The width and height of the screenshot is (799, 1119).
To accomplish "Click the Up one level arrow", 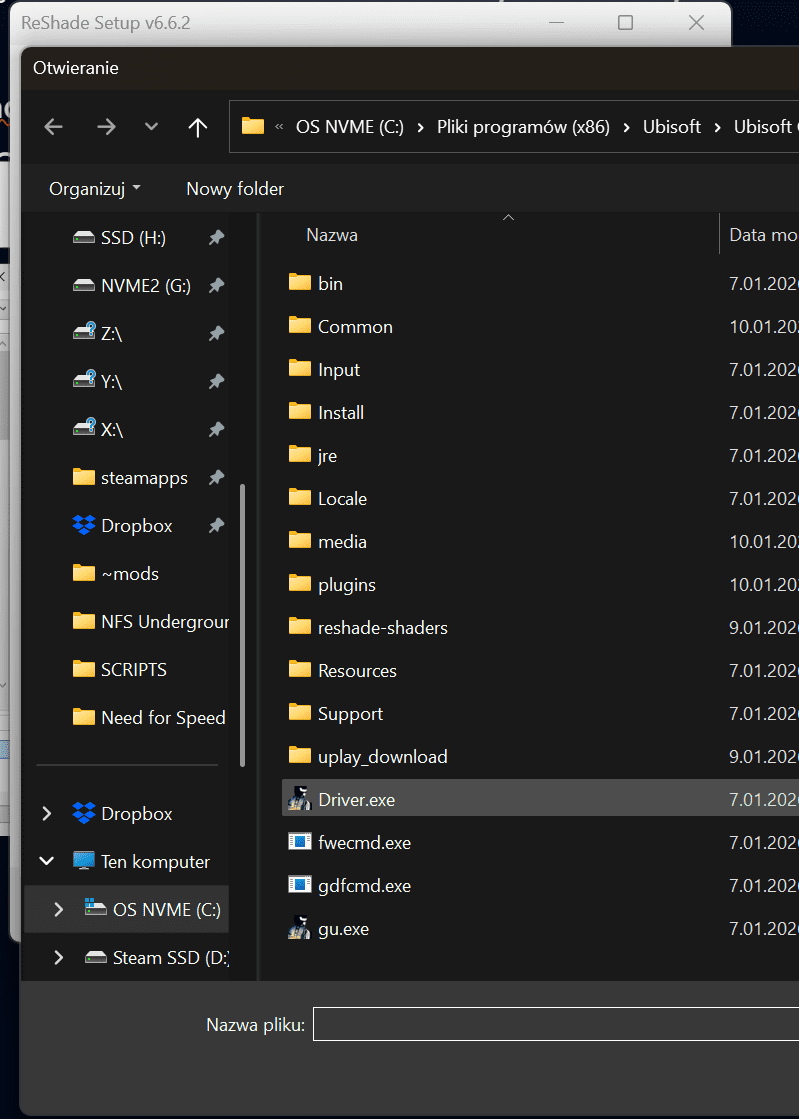I will click(x=198, y=127).
